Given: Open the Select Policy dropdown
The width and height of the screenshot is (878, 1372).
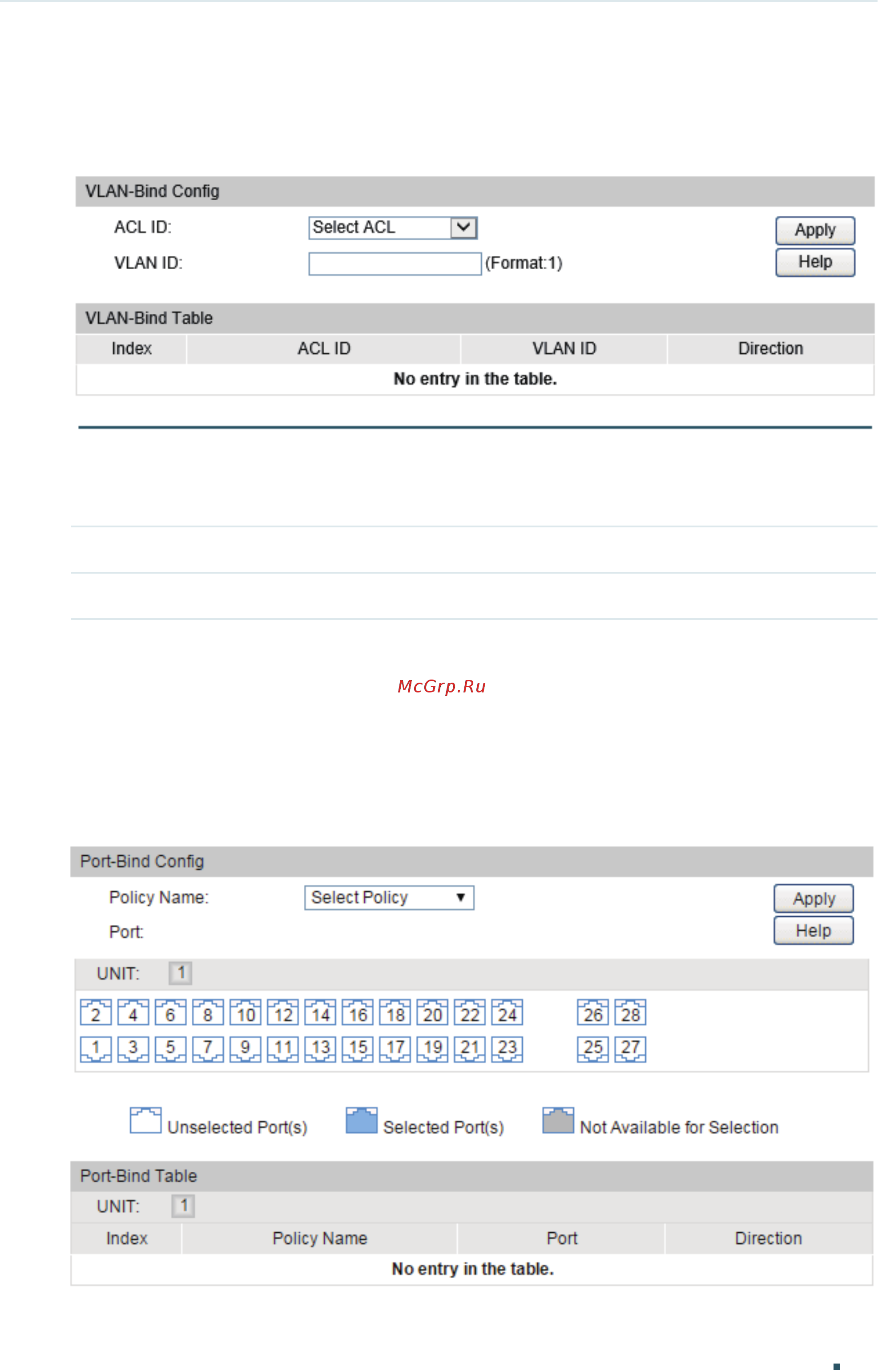Looking at the screenshot, I should click(x=389, y=898).
